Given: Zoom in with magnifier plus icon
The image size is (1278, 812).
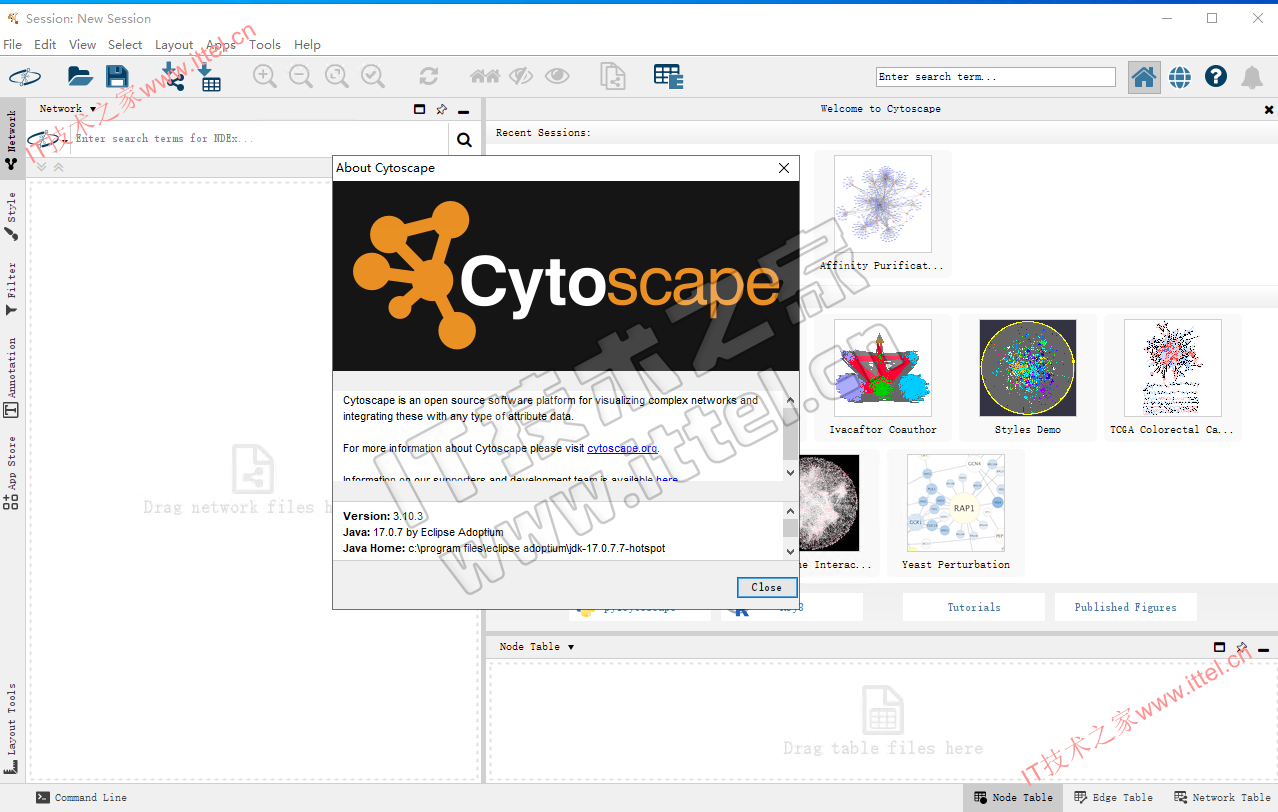Looking at the screenshot, I should tap(264, 76).
